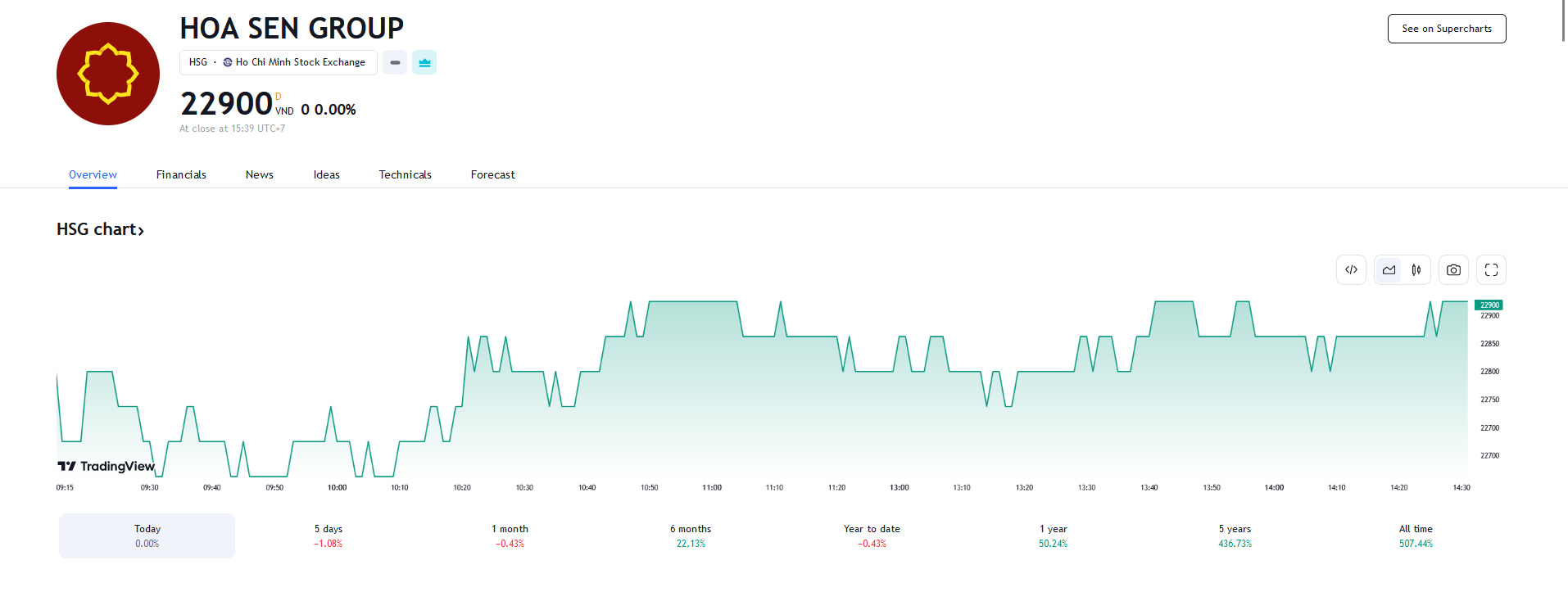Image resolution: width=1568 pixels, height=601 pixels.
Task: Click the blue crown badge icon
Action: 424,62
